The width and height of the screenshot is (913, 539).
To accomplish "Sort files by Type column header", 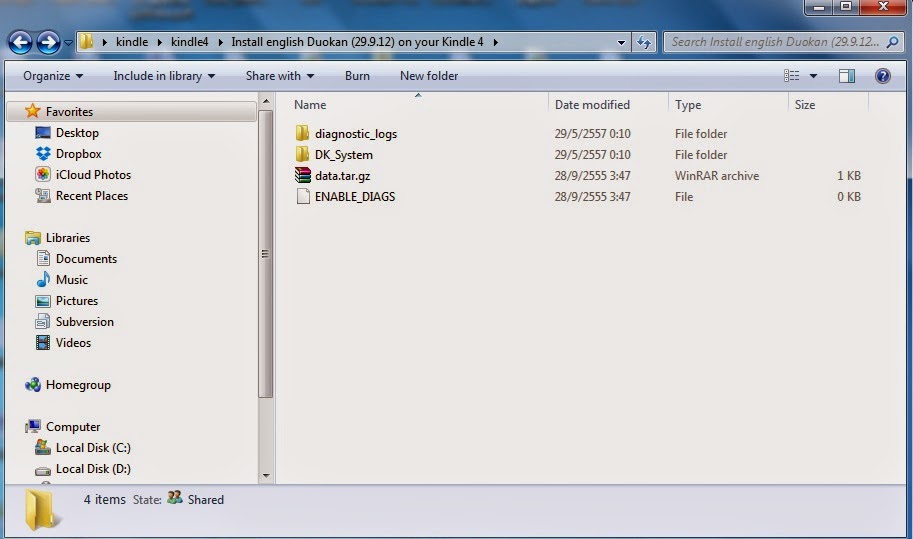I will coord(688,105).
